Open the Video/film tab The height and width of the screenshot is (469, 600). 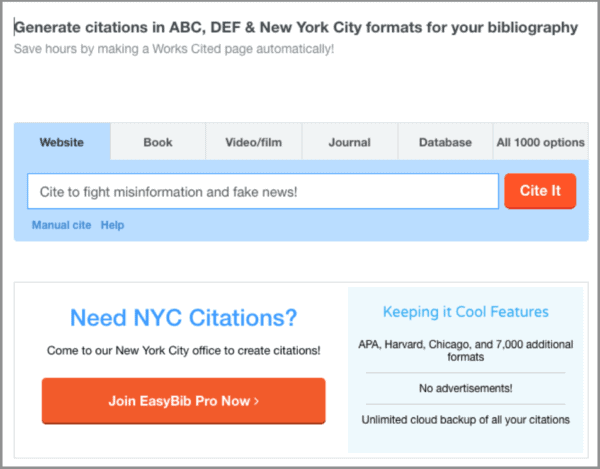coord(253,142)
